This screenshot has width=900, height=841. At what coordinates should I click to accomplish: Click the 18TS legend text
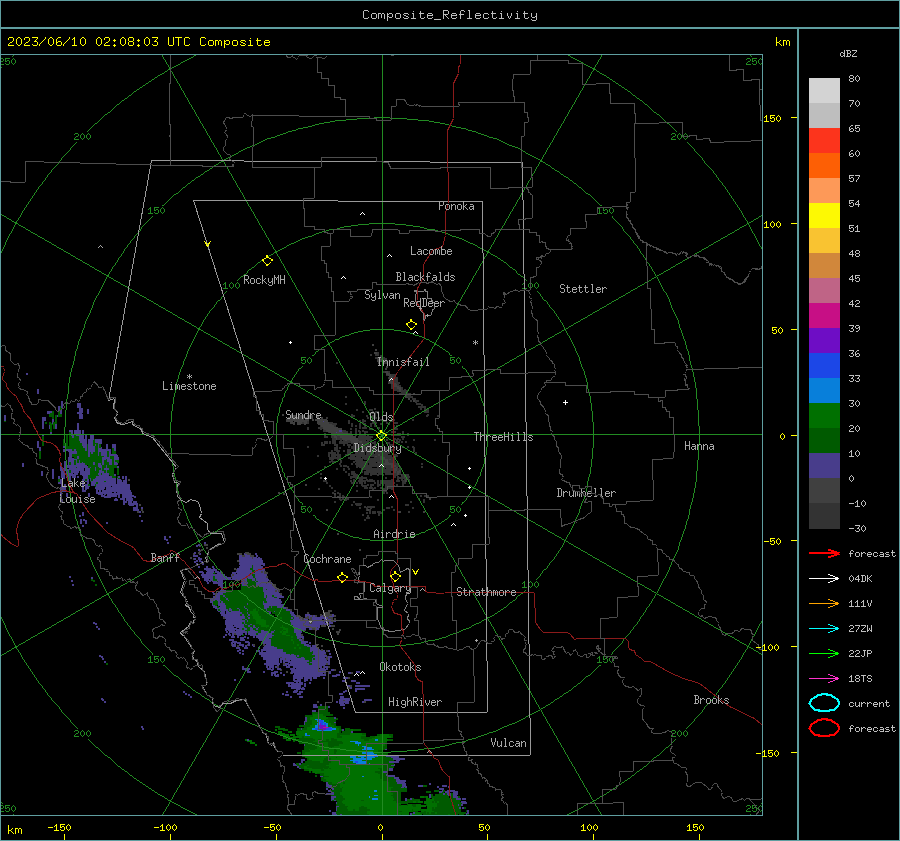coord(860,679)
